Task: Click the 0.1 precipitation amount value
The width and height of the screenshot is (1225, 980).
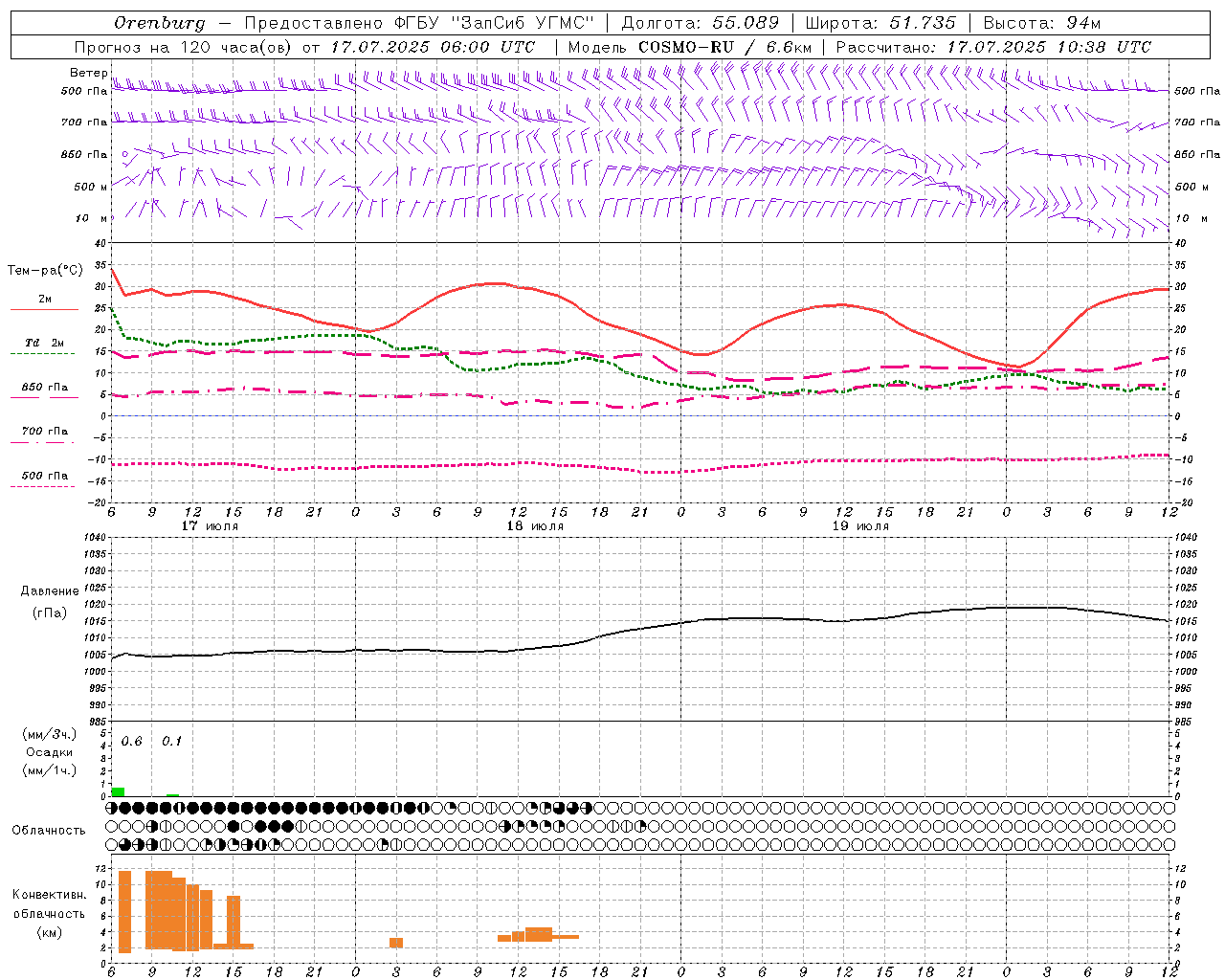Action: [171, 742]
